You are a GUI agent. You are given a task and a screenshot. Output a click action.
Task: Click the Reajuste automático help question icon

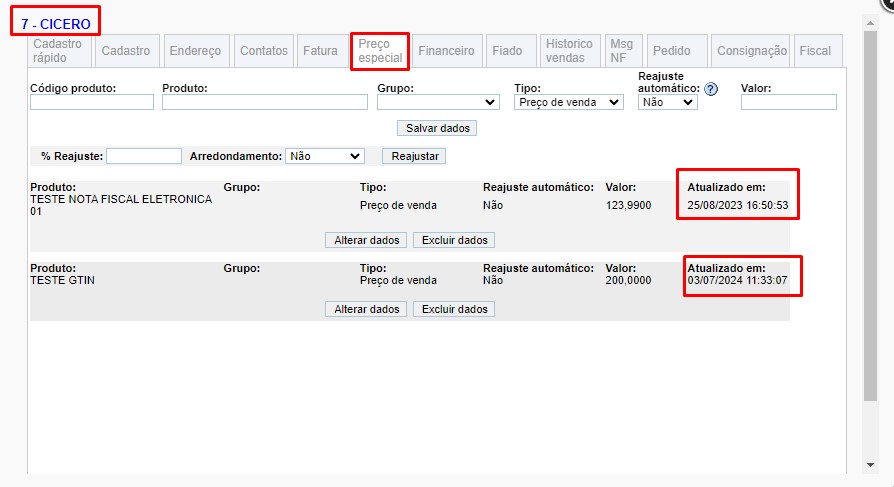coord(710,89)
